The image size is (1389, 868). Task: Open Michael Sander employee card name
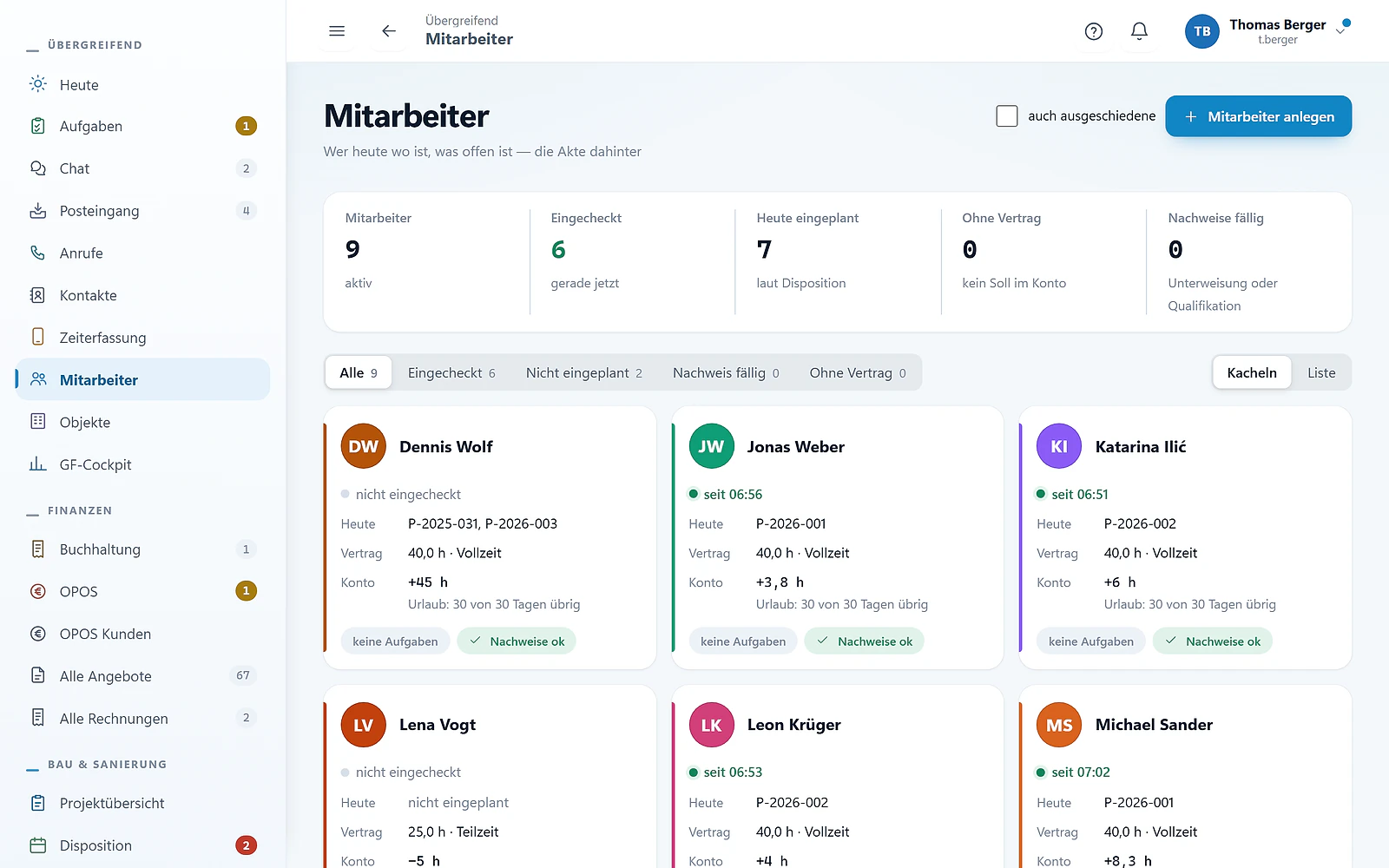1154,725
